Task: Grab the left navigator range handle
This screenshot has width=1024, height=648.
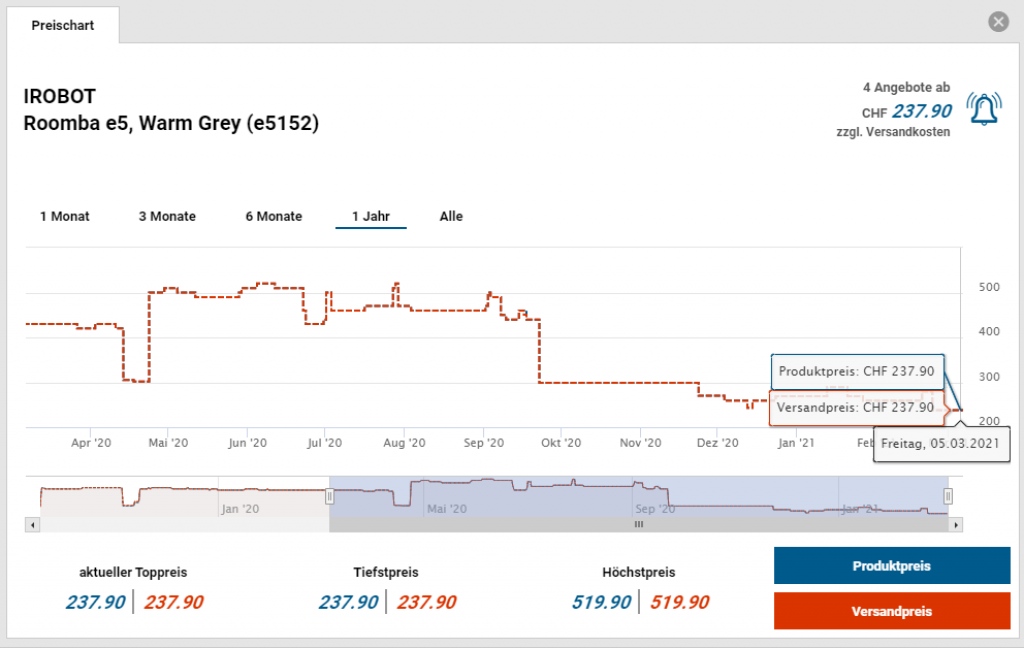Action: (330, 497)
